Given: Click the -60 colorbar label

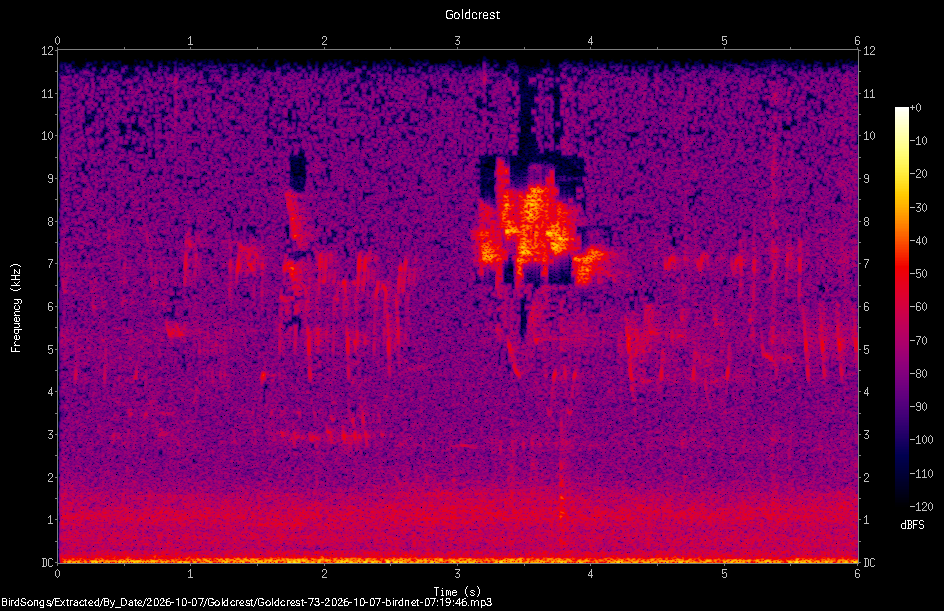Looking at the screenshot, I should [918, 307].
